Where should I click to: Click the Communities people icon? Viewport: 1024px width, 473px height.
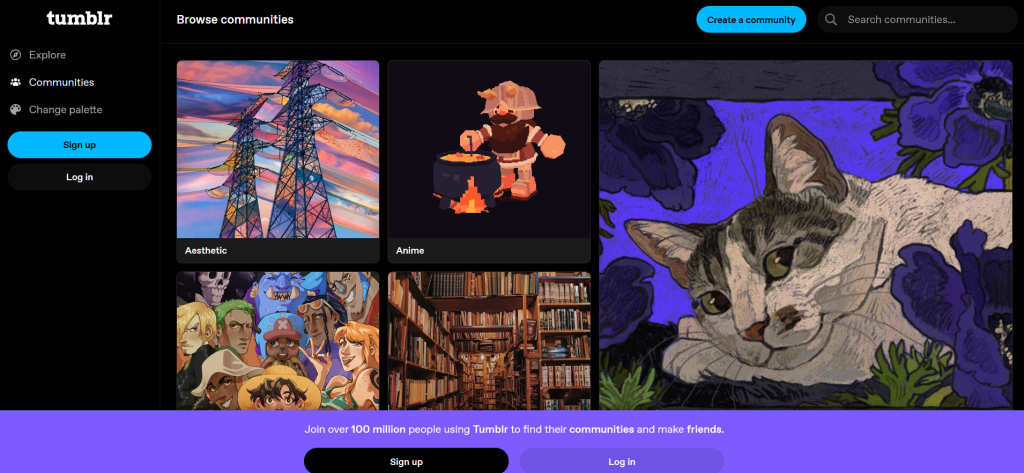16,82
